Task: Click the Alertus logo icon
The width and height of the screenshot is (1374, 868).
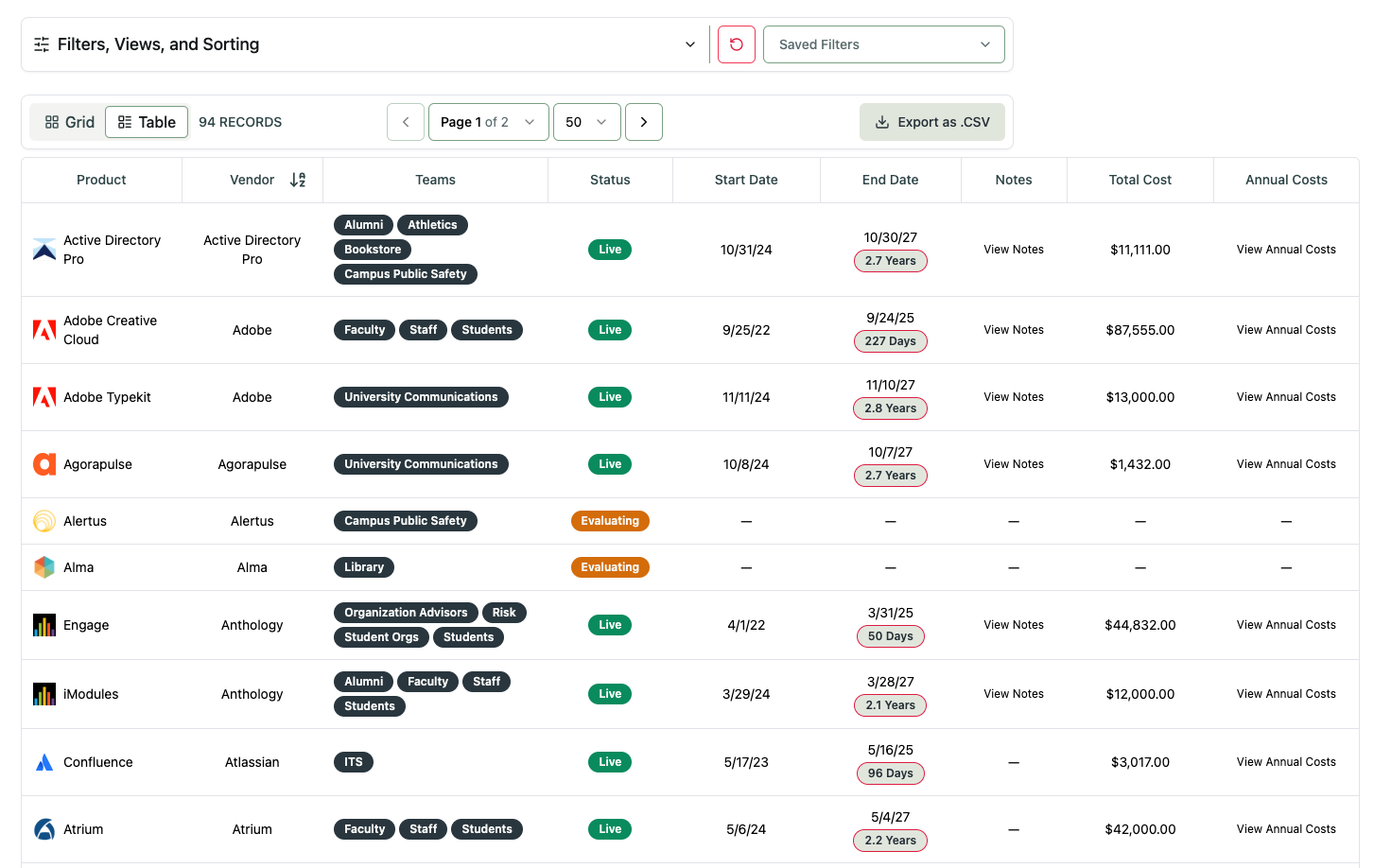Action: (43, 520)
